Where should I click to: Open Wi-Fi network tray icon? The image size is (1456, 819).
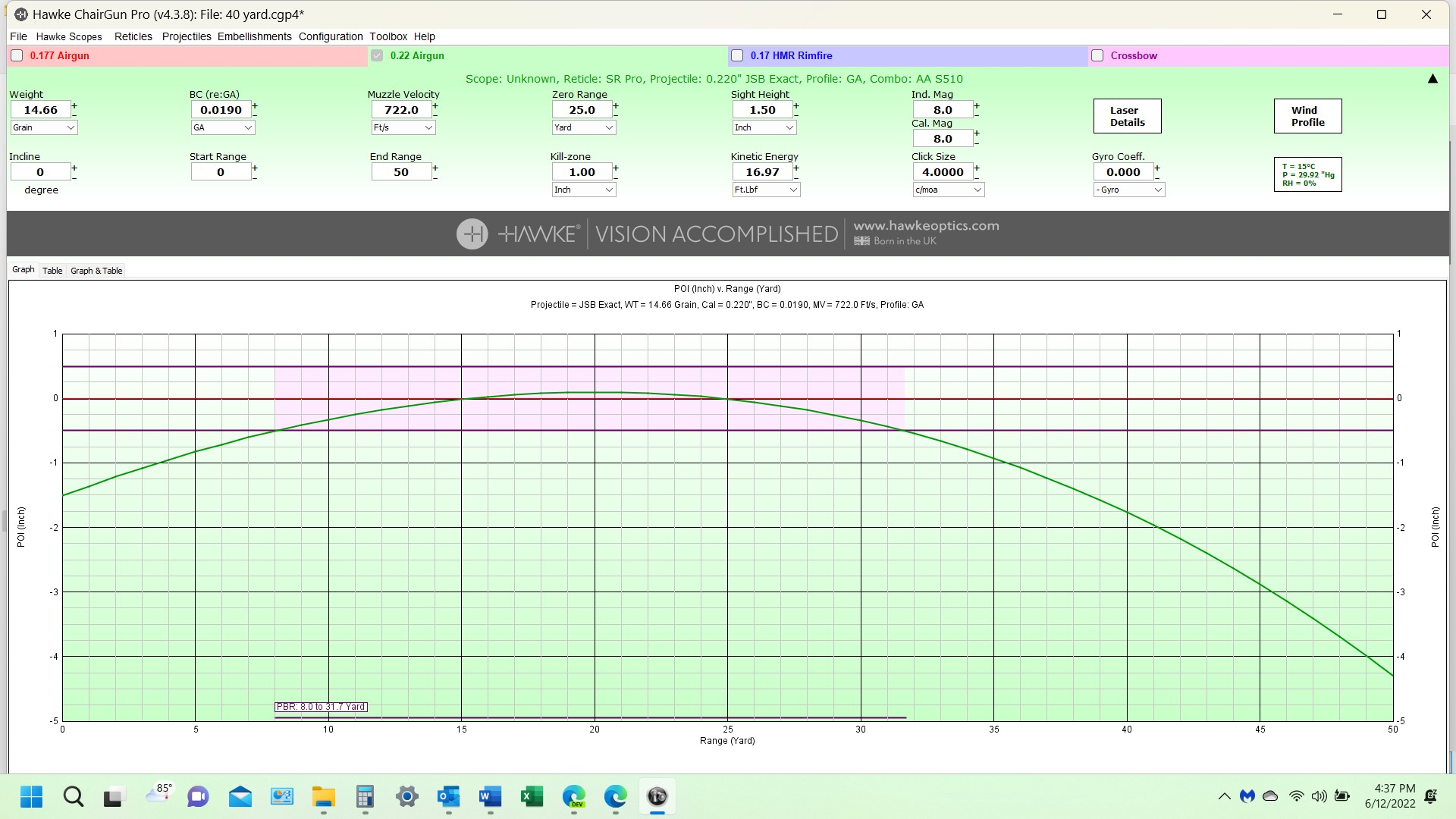(1297, 796)
